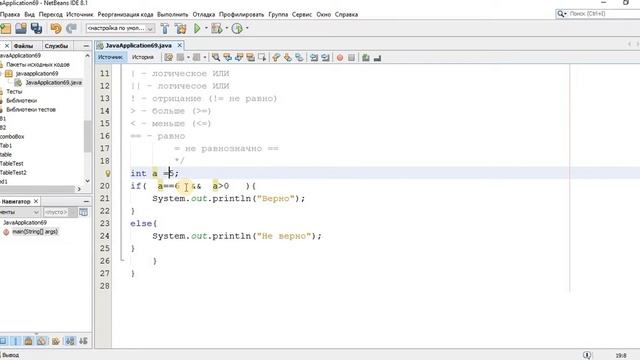Open the Сервис menu

pyautogui.click(x=302, y=14)
